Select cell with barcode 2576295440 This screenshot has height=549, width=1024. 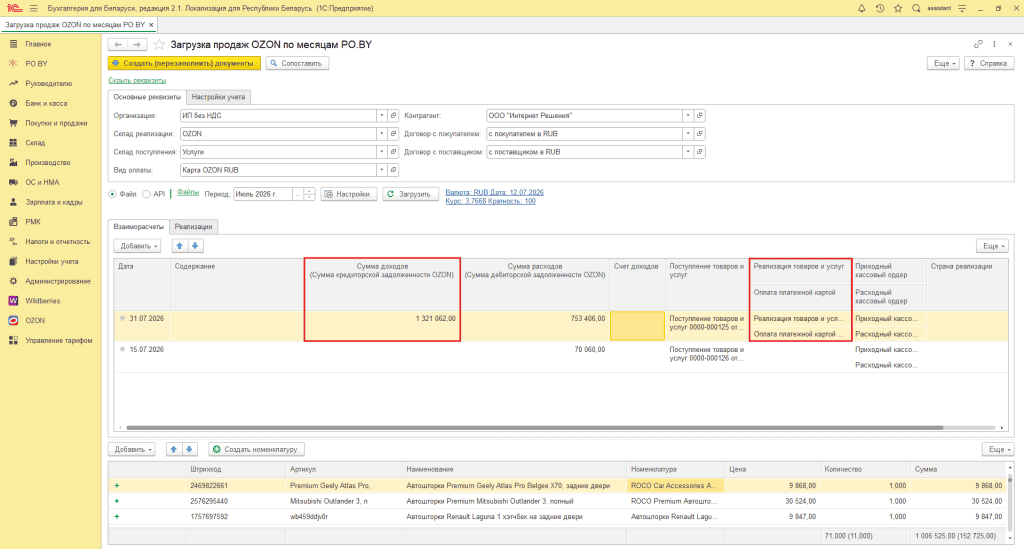click(237, 501)
